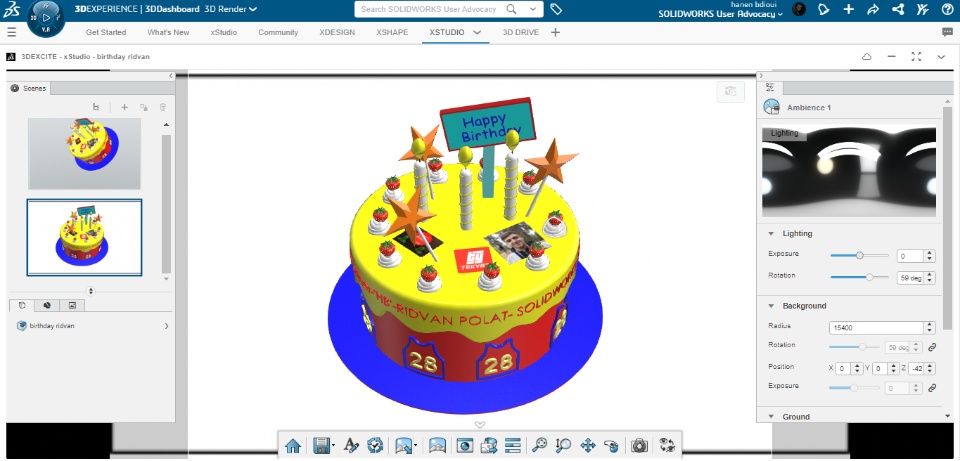Adjust the Lighting Exposure slider

pos(859,255)
